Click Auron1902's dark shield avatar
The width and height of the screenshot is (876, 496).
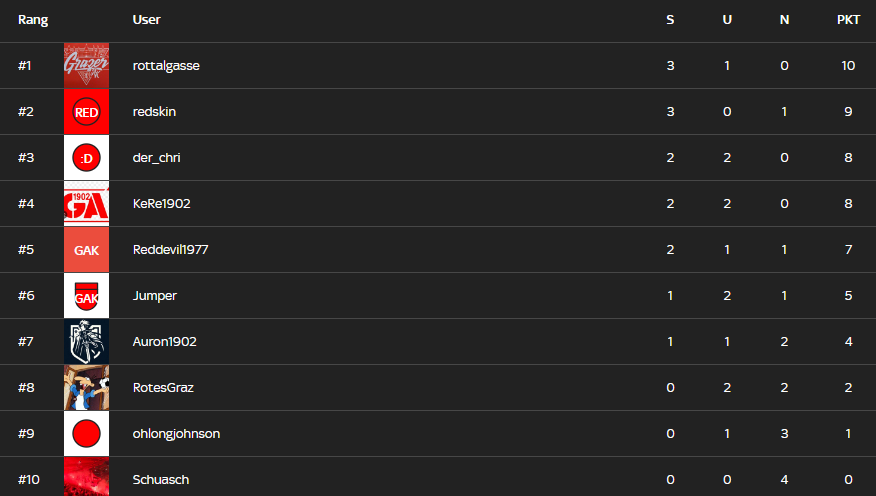pyautogui.click(x=86, y=342)
